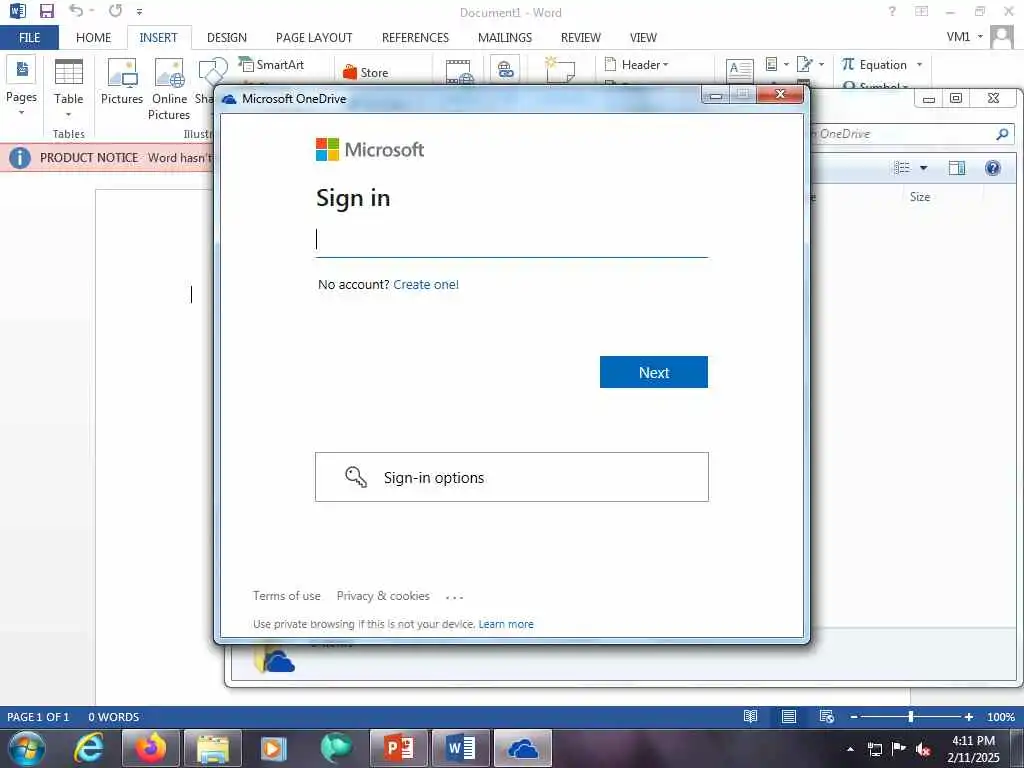Zoom in with the plus button
The height and width of the screenshot is (768, 1024).
click(x=968, y=716)
